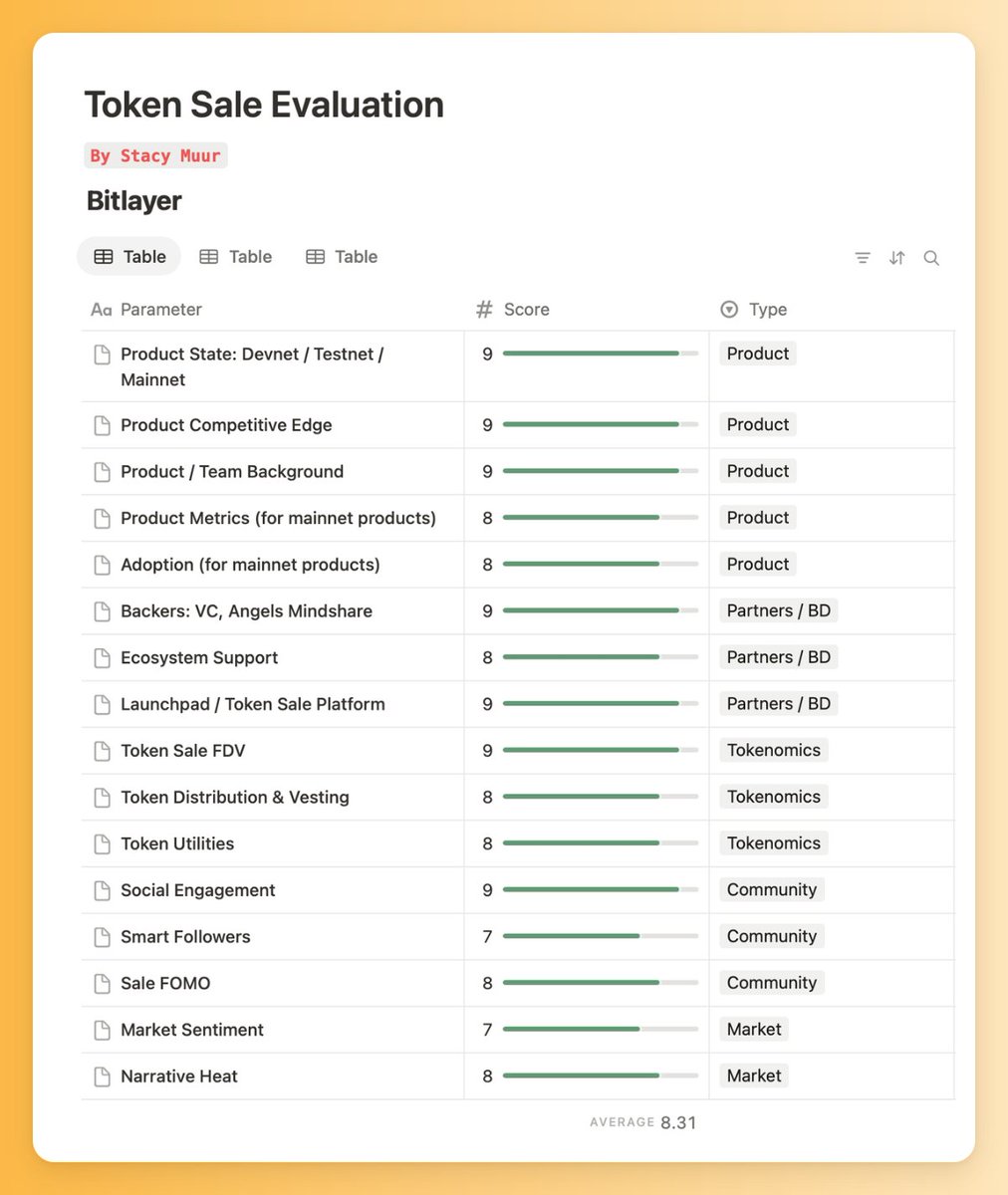Click the score 8 for Product Metrics row
Image resolution: width=1008 pixels, height=1195 pixels.
pos(487,519)
